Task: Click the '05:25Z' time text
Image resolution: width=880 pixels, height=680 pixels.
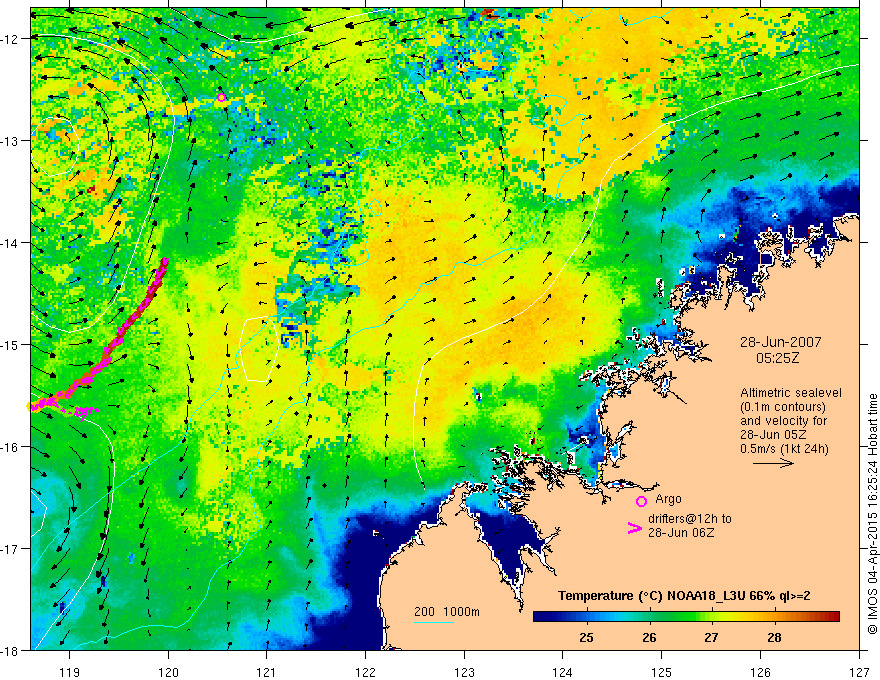Action: click(x=777, y=359)
